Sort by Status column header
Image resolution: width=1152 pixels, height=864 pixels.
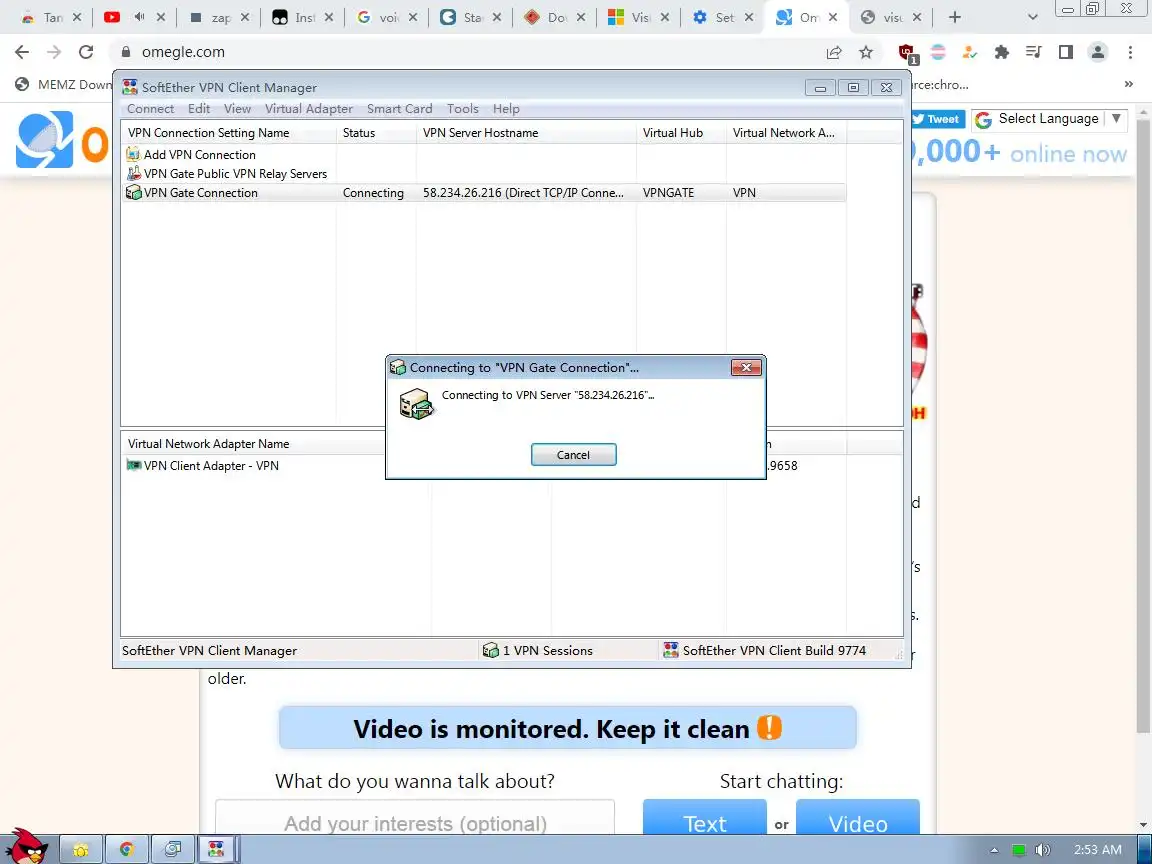click(x=376, y=133)
